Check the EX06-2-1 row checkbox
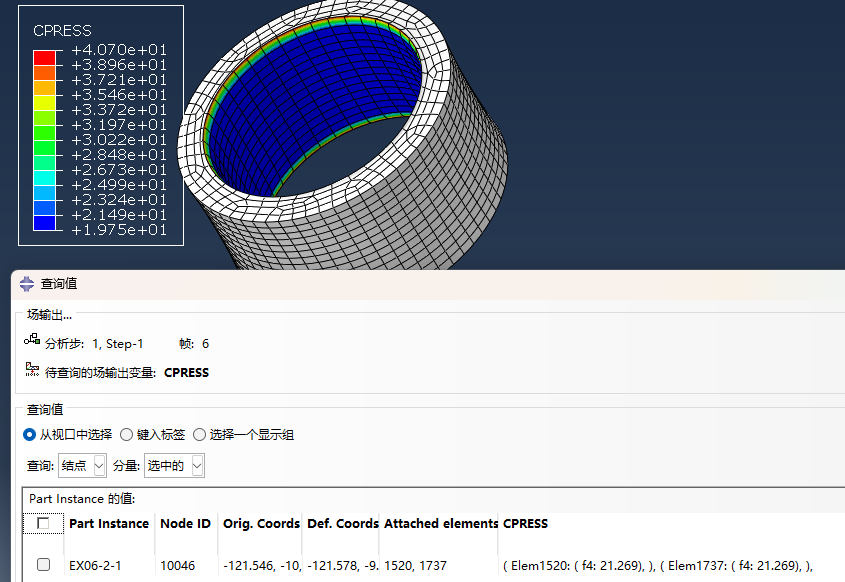This screenshot has height=582, width=845. tap(43, 565)
